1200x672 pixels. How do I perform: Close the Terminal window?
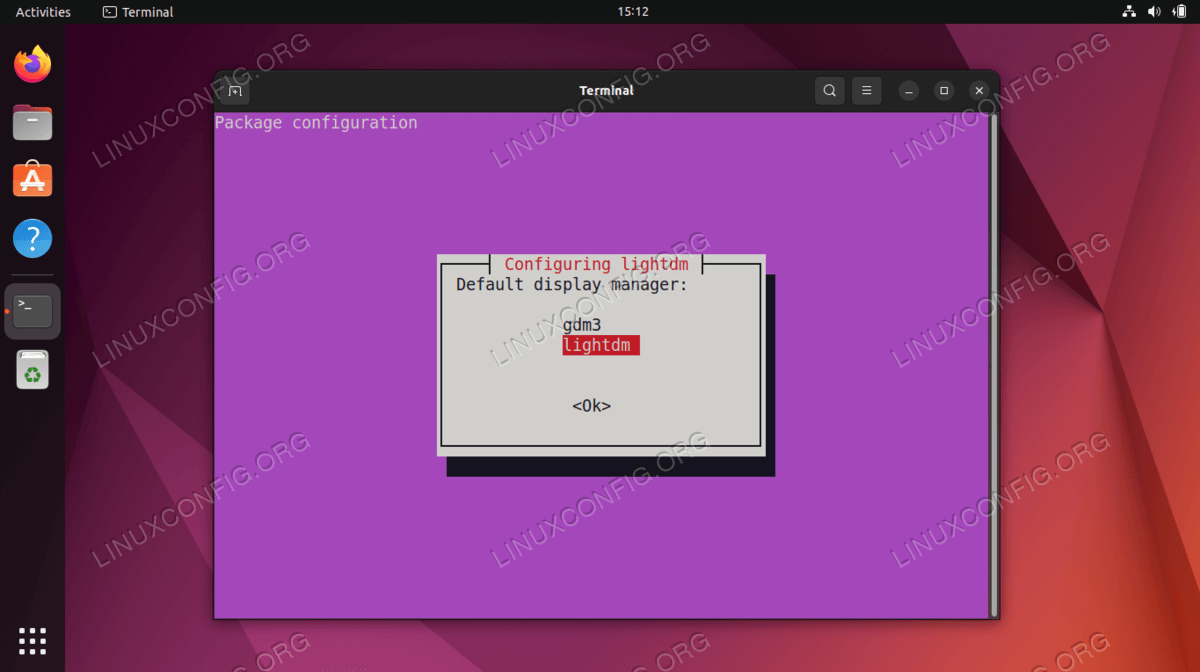click(980, 91)
